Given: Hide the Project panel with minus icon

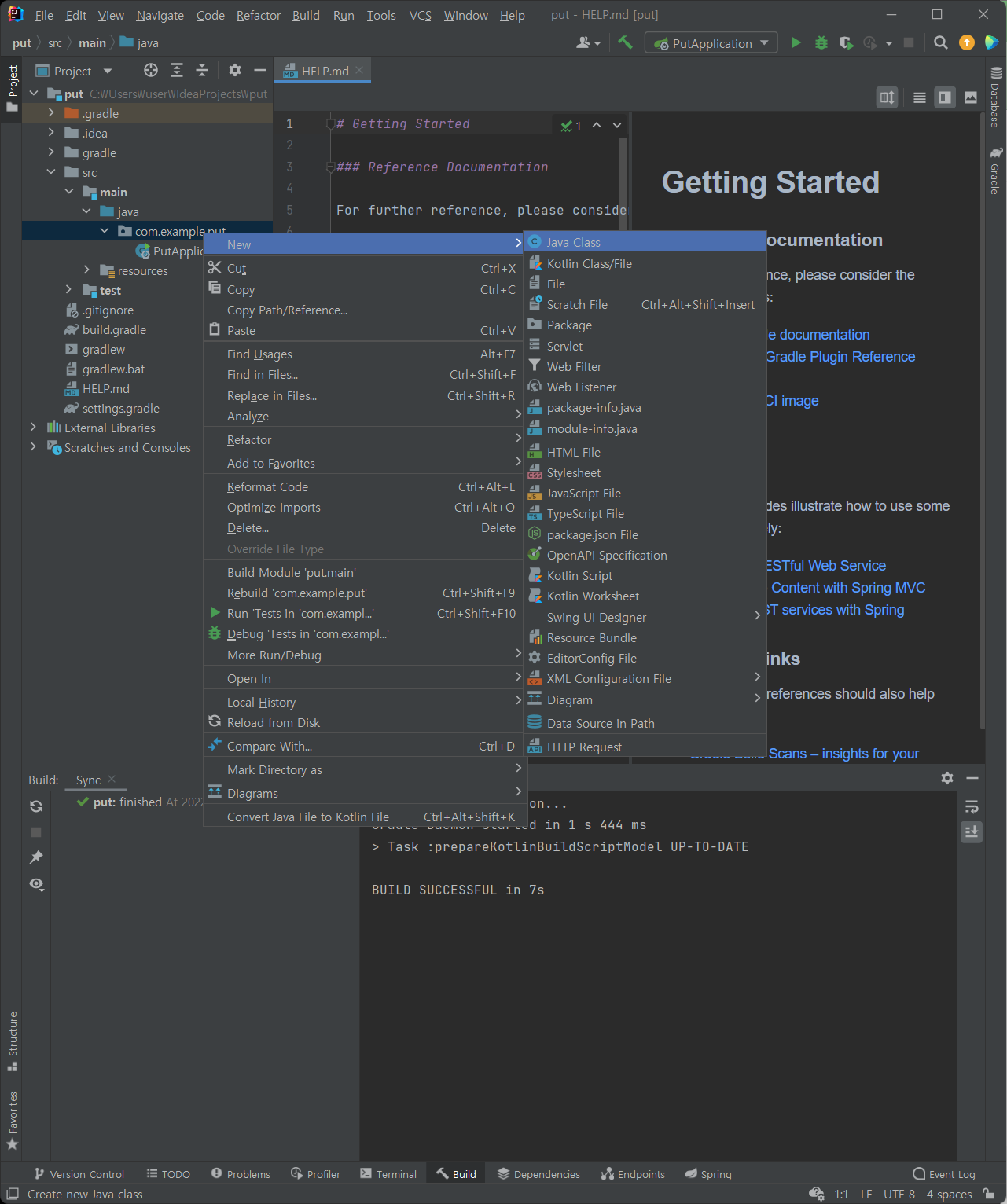Looking at the screenshot, I should point(260,71).
